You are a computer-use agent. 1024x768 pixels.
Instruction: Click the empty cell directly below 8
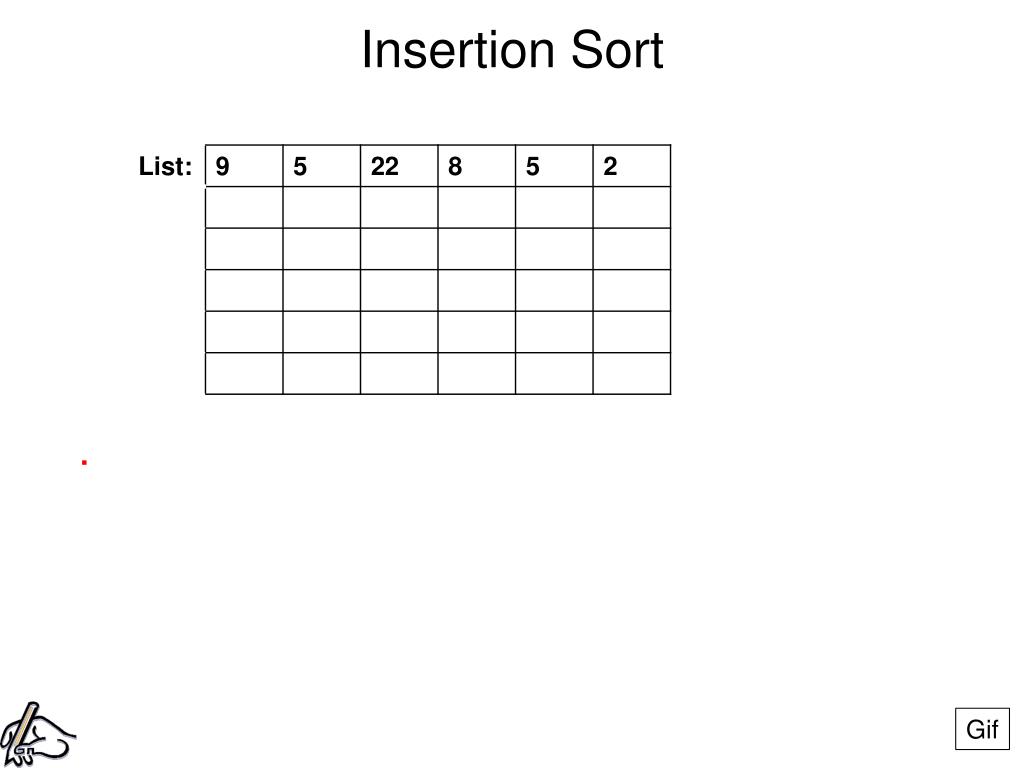tap(477, 208)
